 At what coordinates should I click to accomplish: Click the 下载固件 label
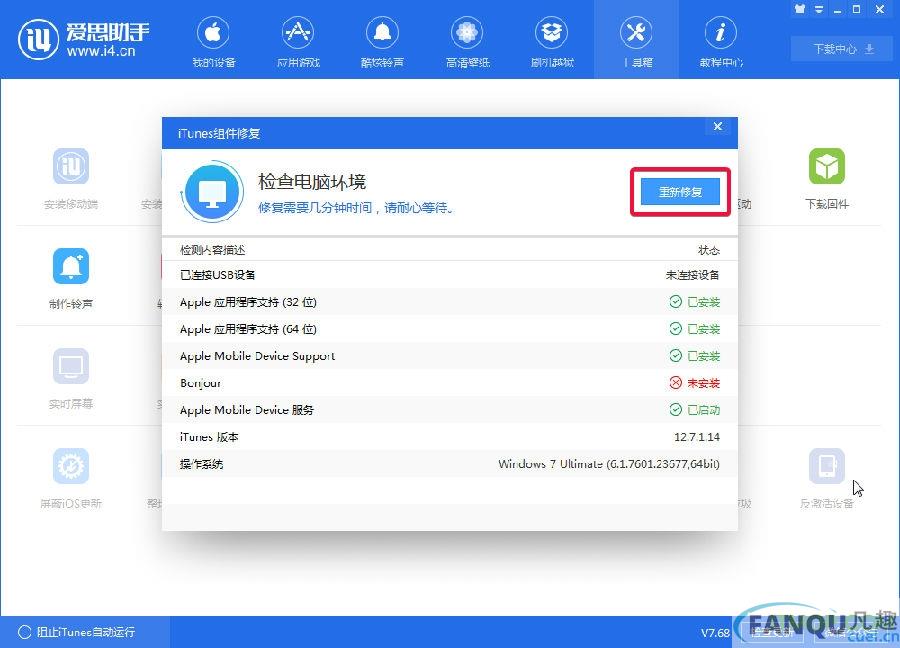point(827,204)
